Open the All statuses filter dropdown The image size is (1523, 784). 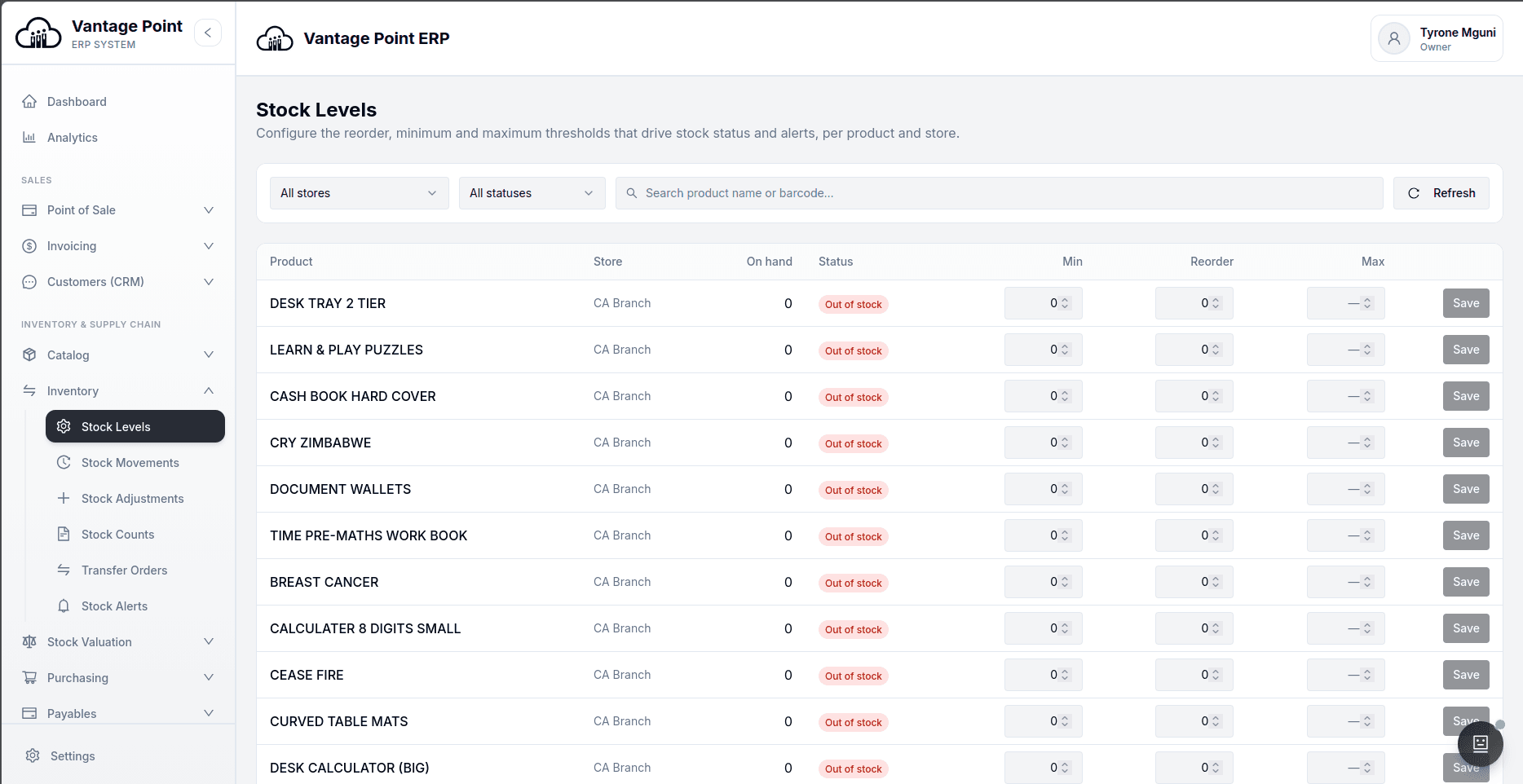point(532,193)
